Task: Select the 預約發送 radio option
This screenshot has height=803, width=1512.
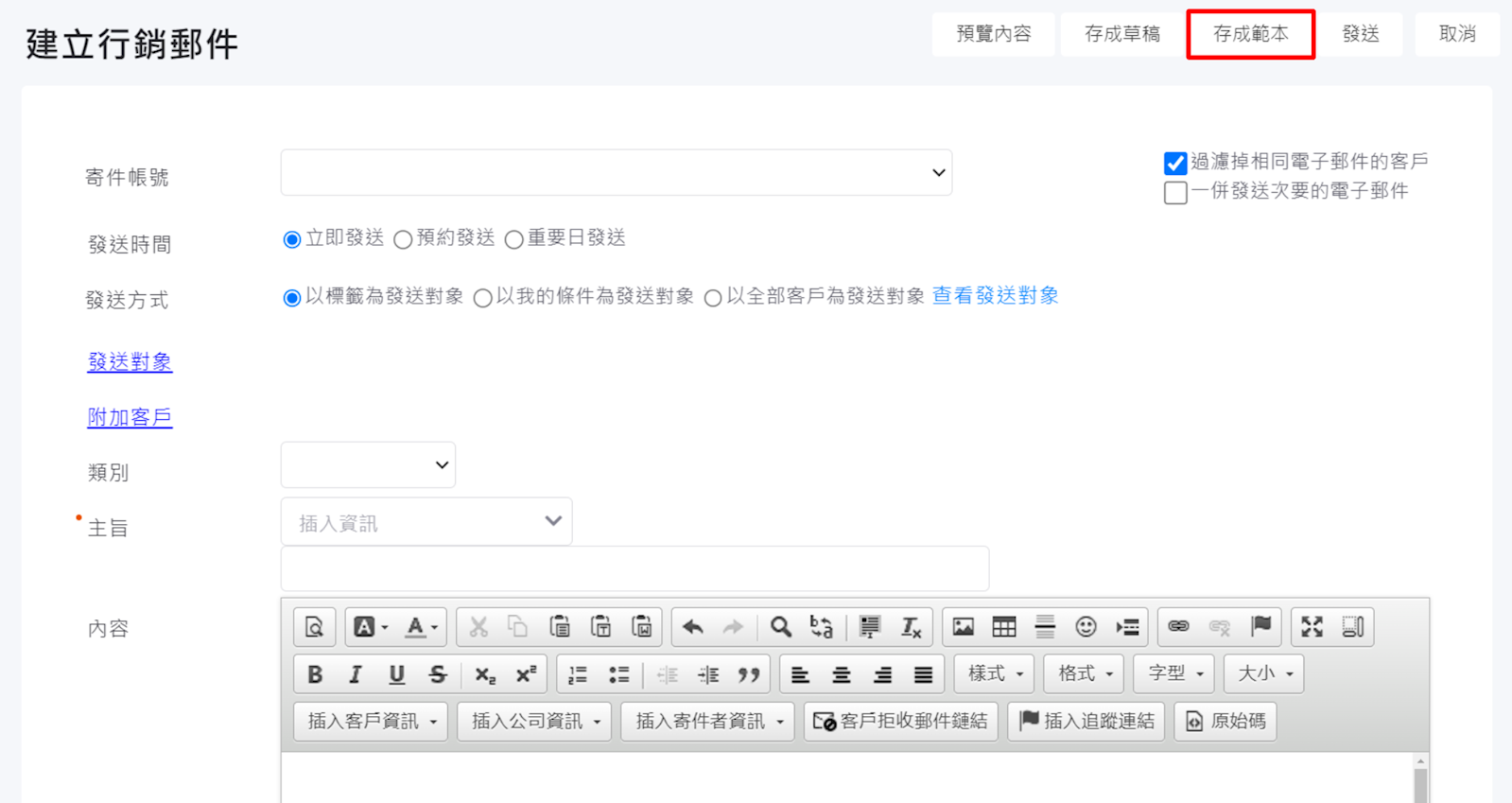Action: (403, 239)
